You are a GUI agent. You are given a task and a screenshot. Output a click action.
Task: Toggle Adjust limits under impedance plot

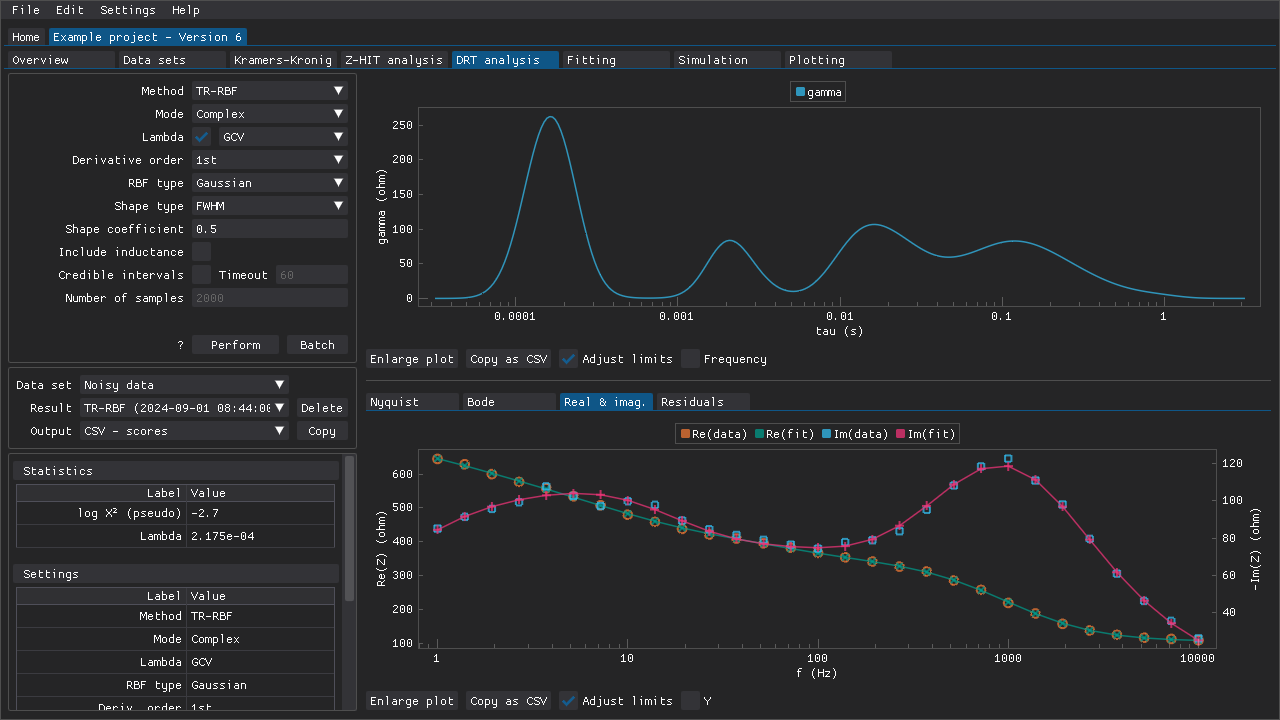(568, 701)
